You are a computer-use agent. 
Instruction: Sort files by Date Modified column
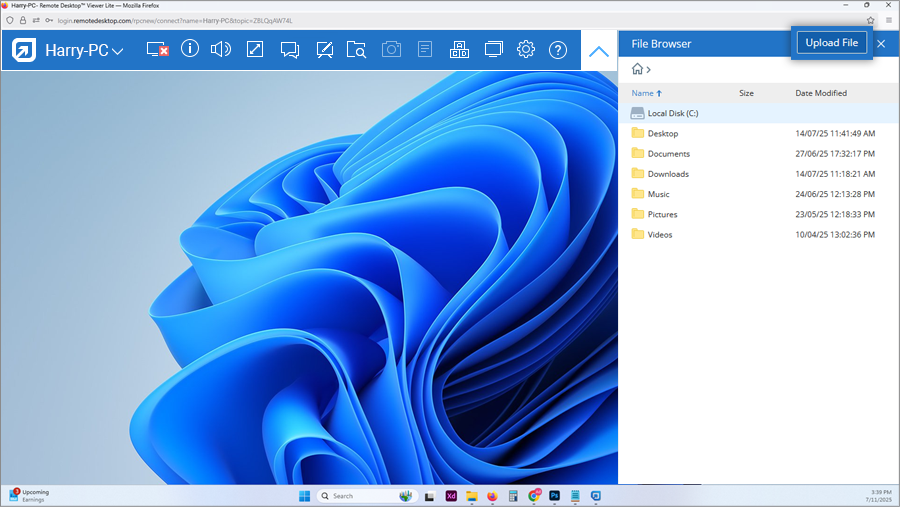(820, 93)
